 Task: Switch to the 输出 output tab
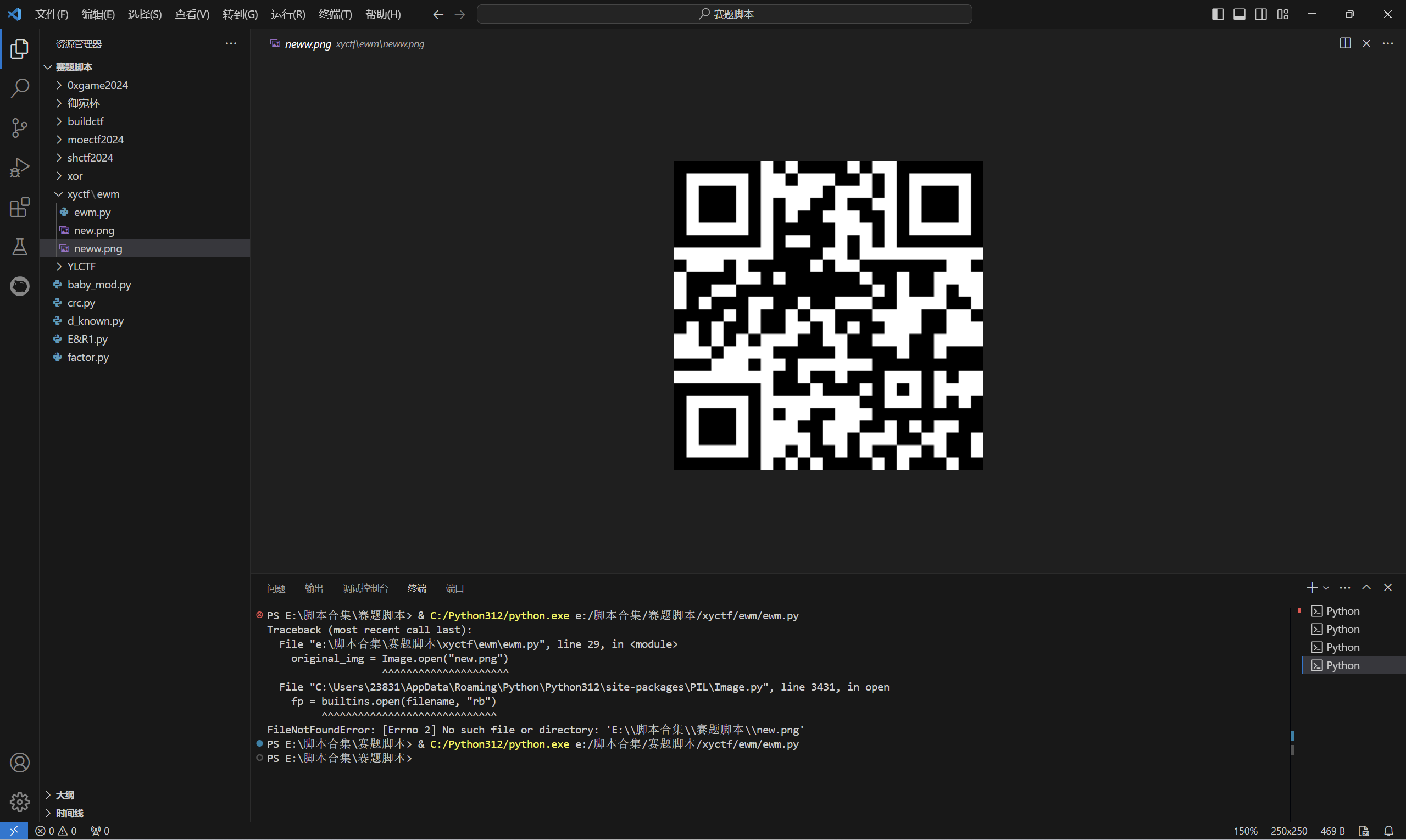point(314,589)
